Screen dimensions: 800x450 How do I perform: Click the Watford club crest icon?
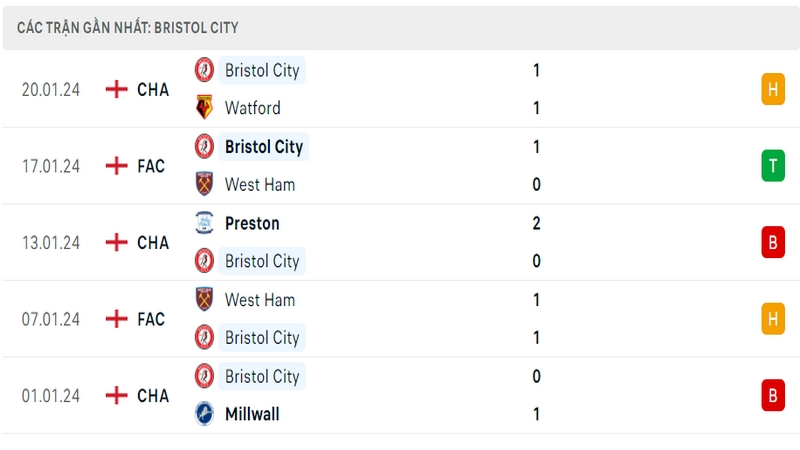(204, 107)
